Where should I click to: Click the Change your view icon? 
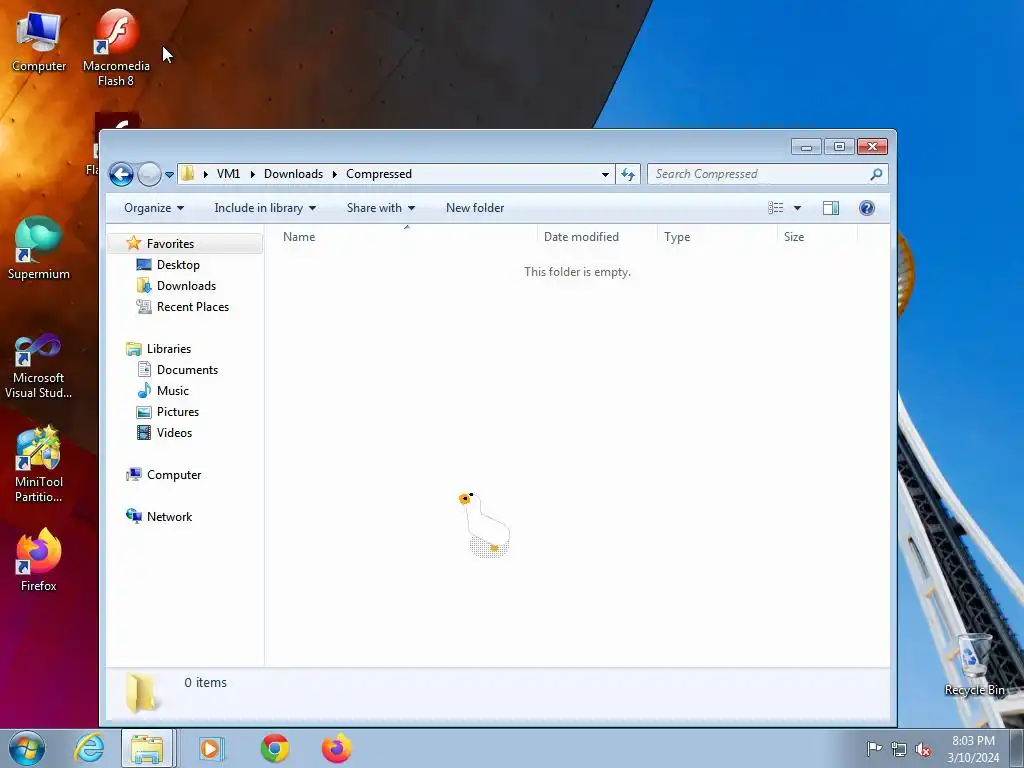click(x=776, y=208)
